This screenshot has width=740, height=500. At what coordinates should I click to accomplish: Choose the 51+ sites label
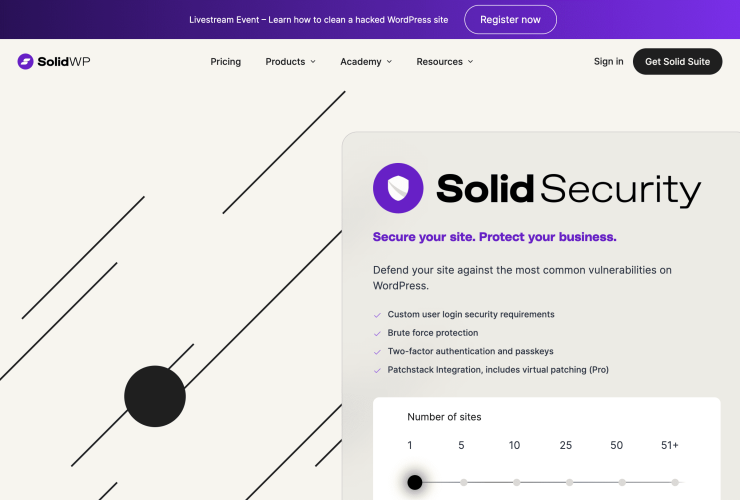click(x=670, y=445)
